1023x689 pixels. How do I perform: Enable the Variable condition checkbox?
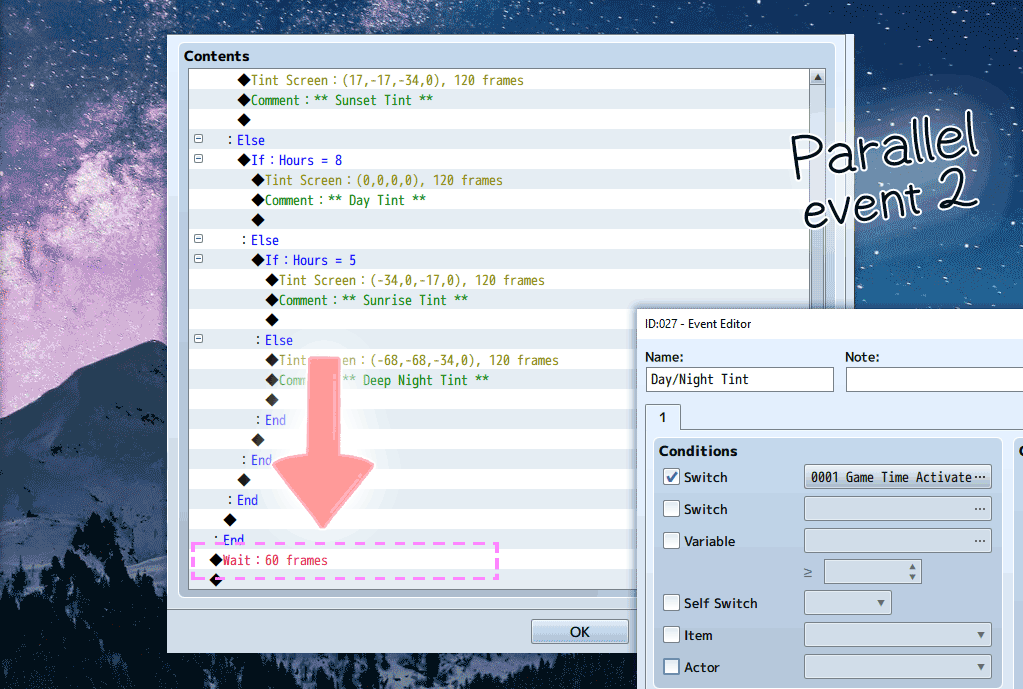[673, 540]
